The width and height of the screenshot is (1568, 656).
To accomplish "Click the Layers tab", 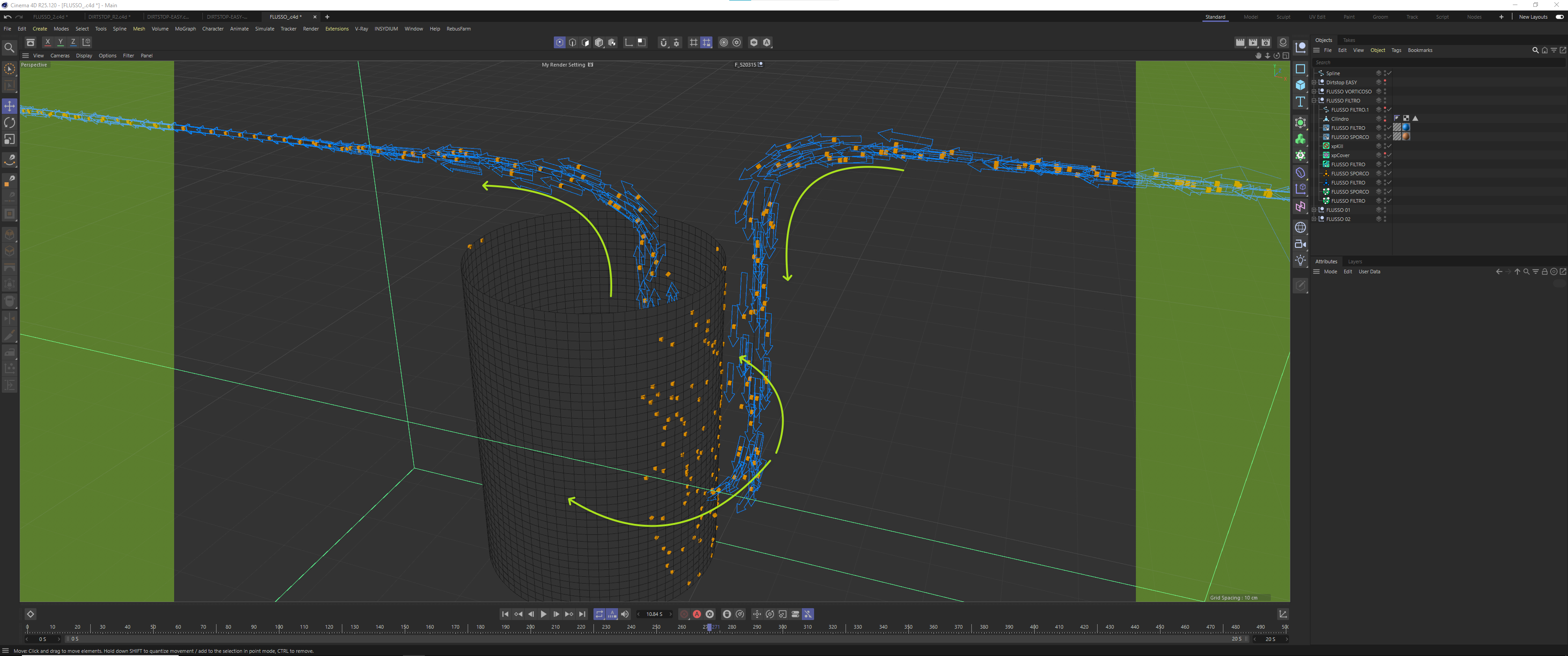I will [1355, 261].
